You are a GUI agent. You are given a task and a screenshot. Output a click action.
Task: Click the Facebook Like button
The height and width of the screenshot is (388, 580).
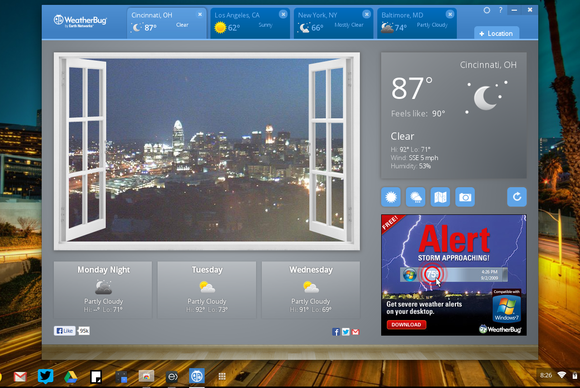[65, 331]
